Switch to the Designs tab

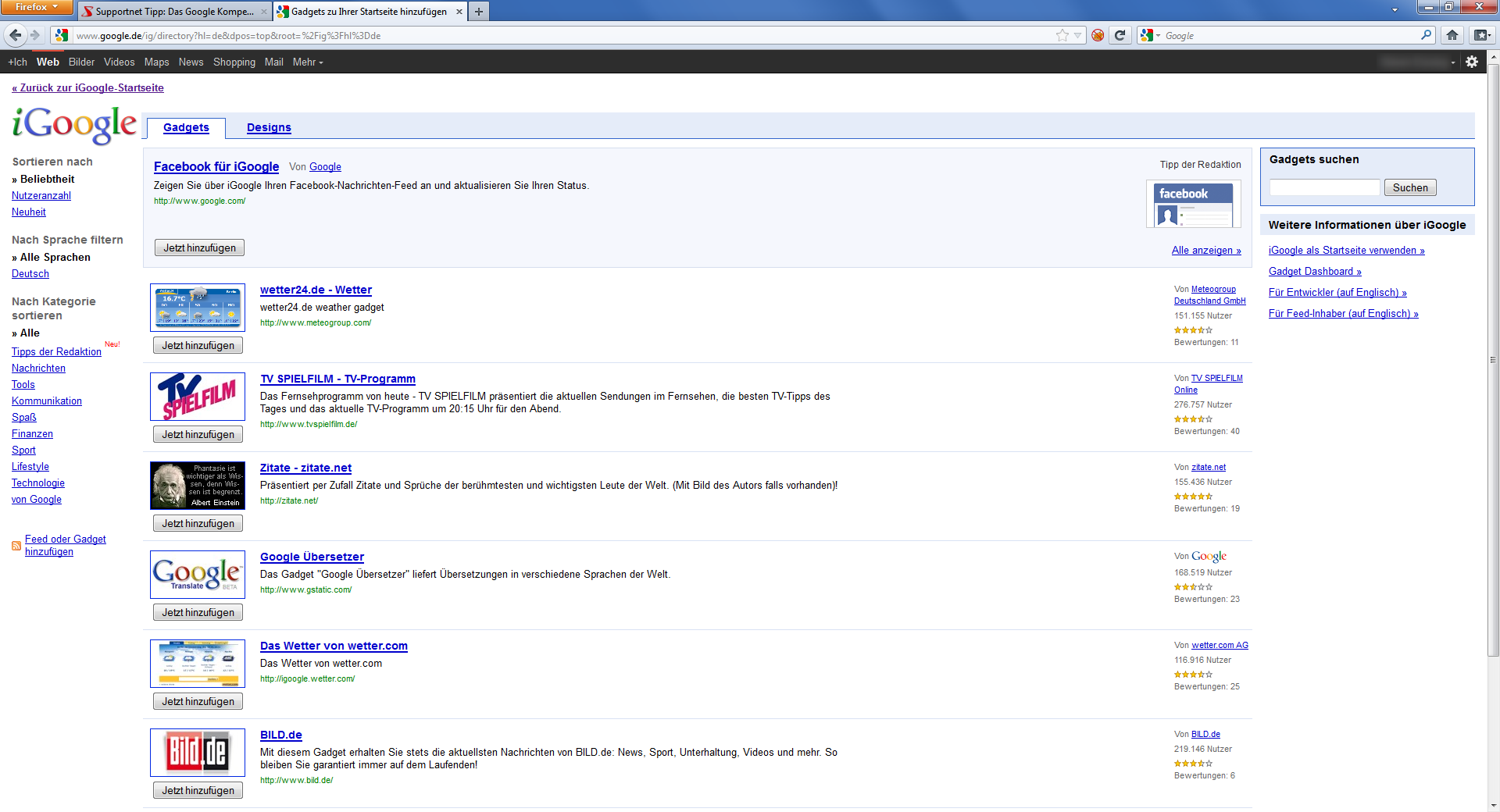[x=269, y=128]
